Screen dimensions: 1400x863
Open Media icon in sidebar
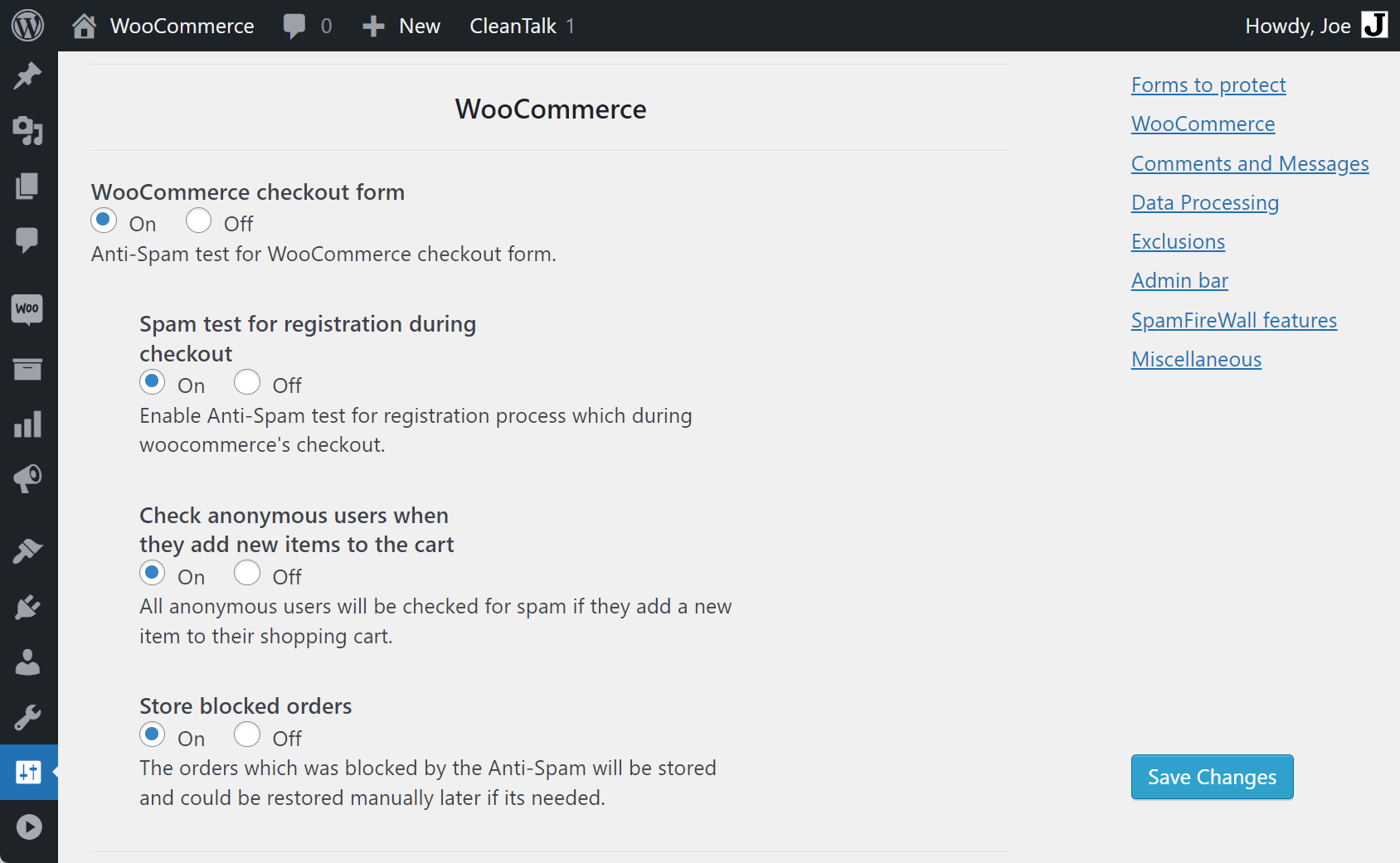[27, 131]
